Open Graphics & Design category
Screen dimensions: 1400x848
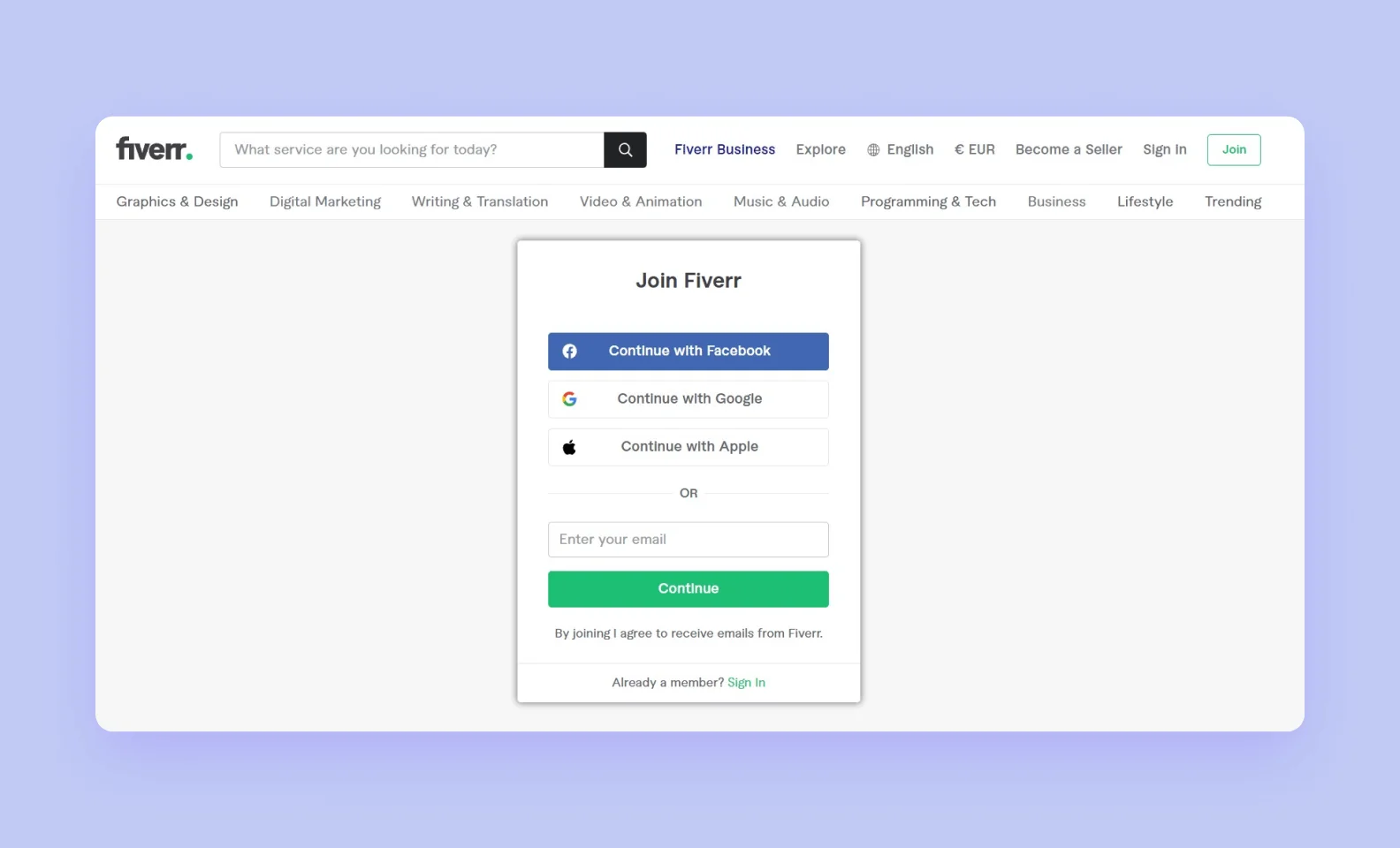click(x=178, y=201)
